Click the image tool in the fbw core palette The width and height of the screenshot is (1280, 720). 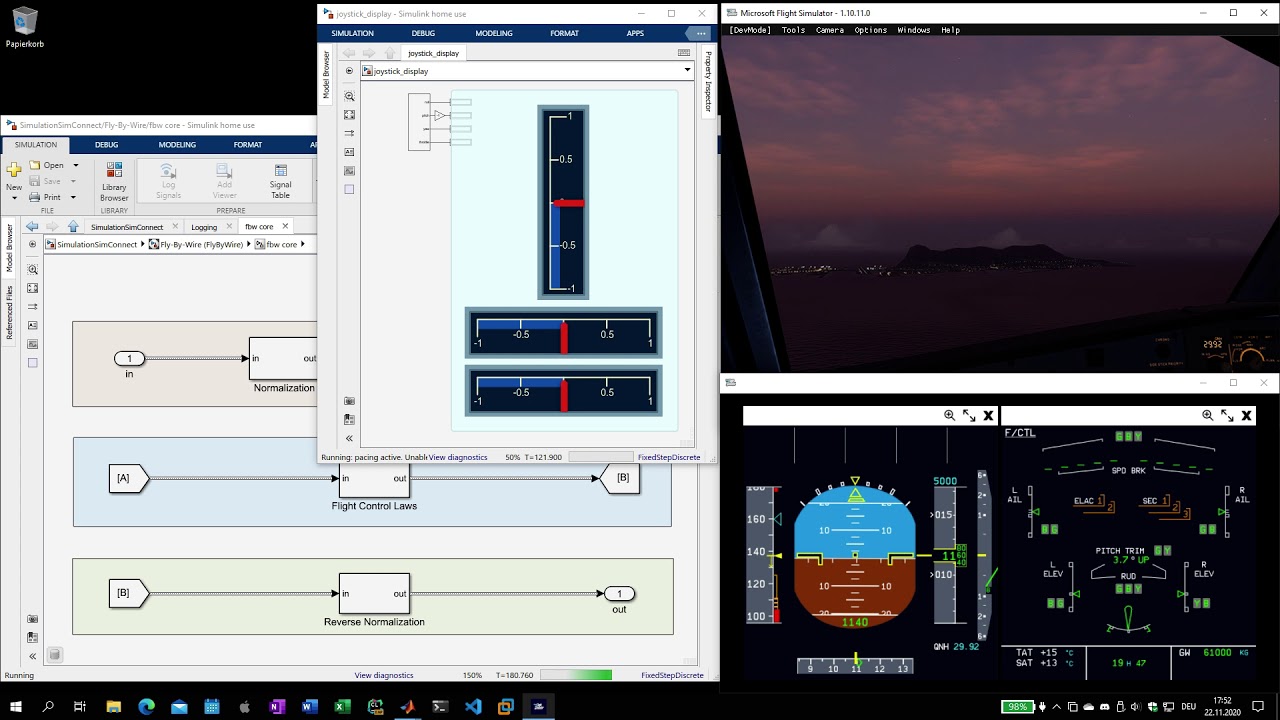[33, 344]
